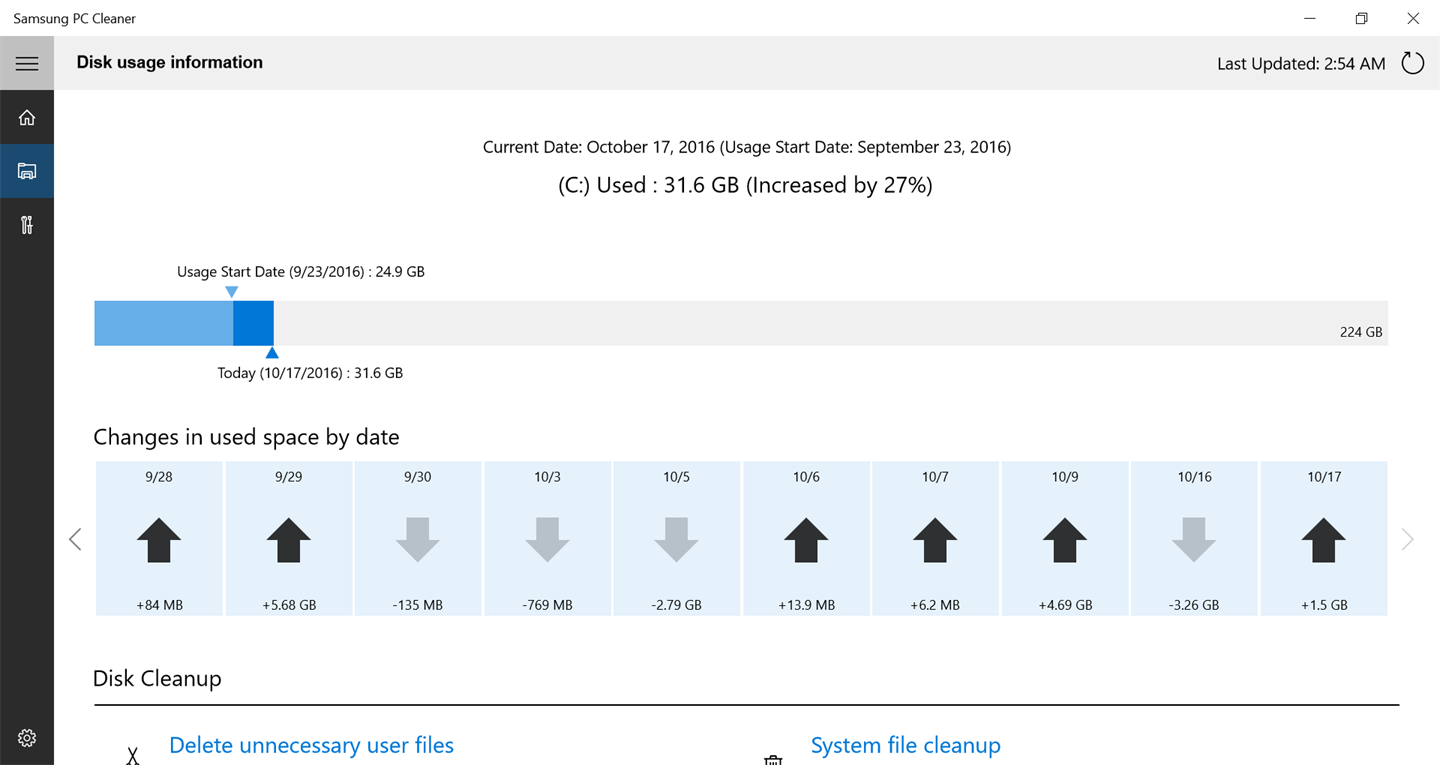This screenshot has width=1440, height=765.
Task: Open Delete unnecessary user files
Action: (x=311, y=745)
